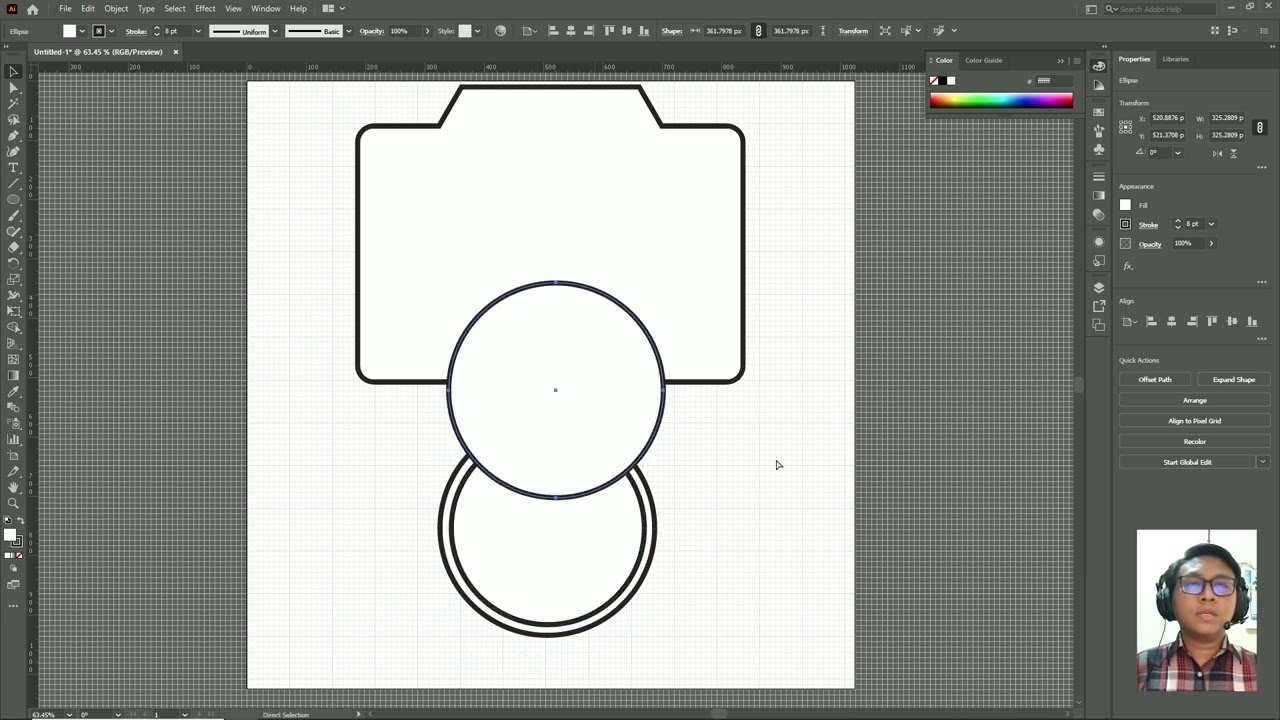The height and width of the screenshot is (720, 1280).
Task: Open the graphic Style dropdown
Action: point(477,31)
